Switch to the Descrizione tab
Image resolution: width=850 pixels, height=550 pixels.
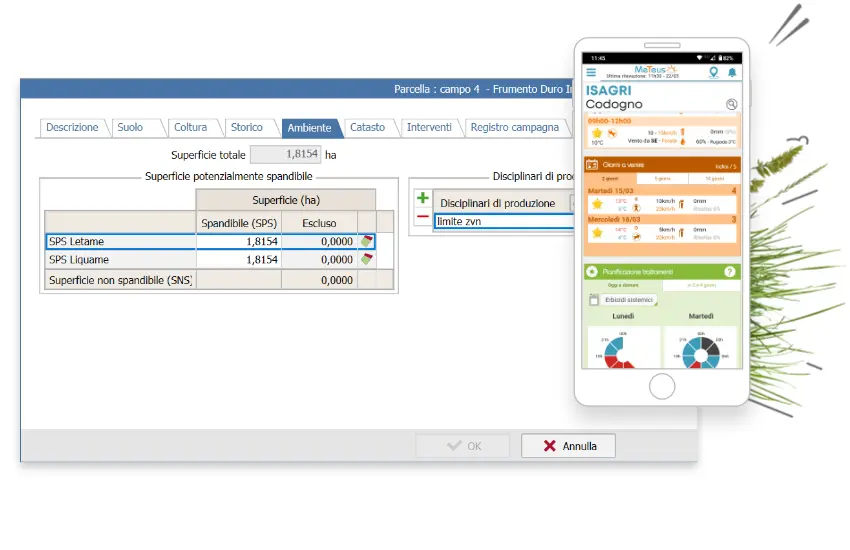point(72,127)
